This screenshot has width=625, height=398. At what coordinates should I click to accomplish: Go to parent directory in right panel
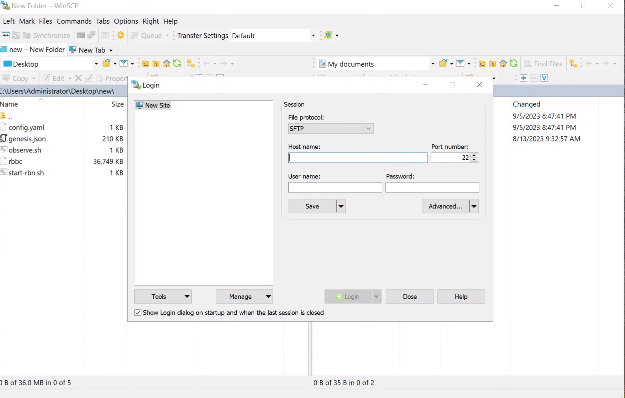pos(482,64)
